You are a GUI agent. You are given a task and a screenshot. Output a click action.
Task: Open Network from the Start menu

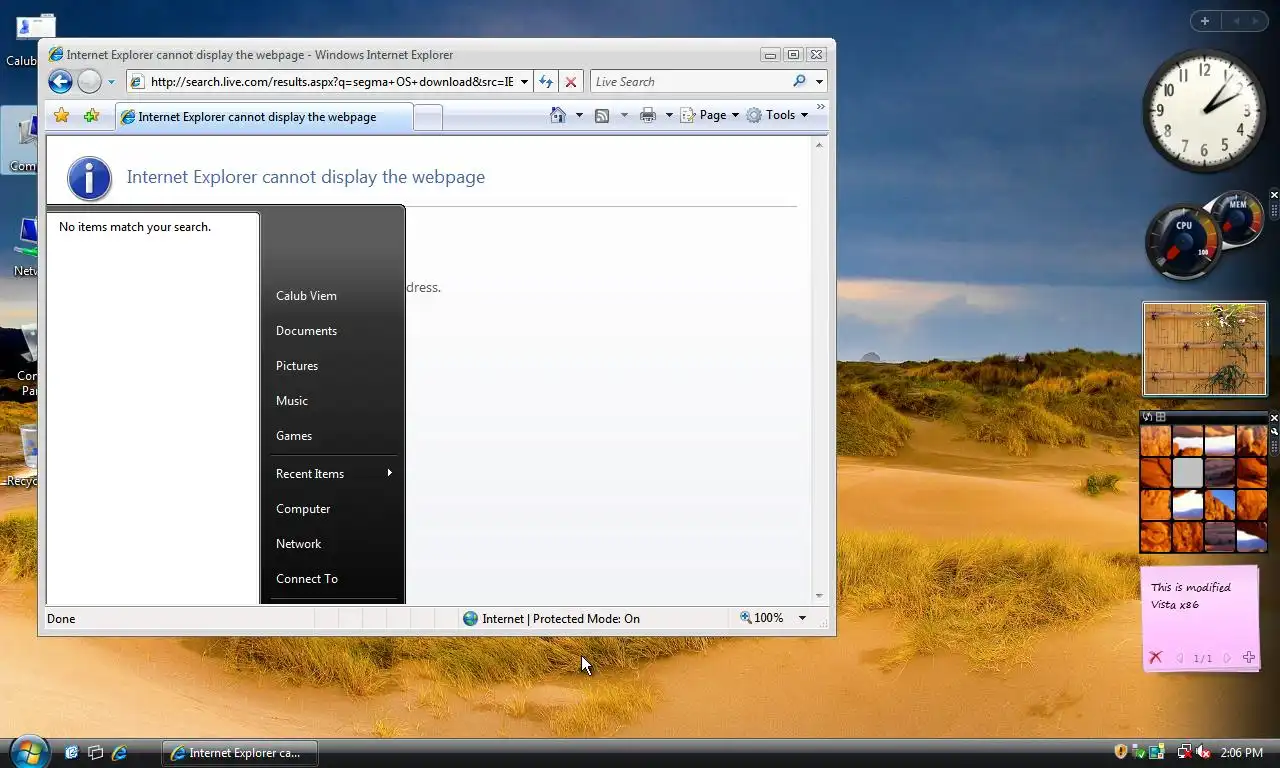point(299,544)
